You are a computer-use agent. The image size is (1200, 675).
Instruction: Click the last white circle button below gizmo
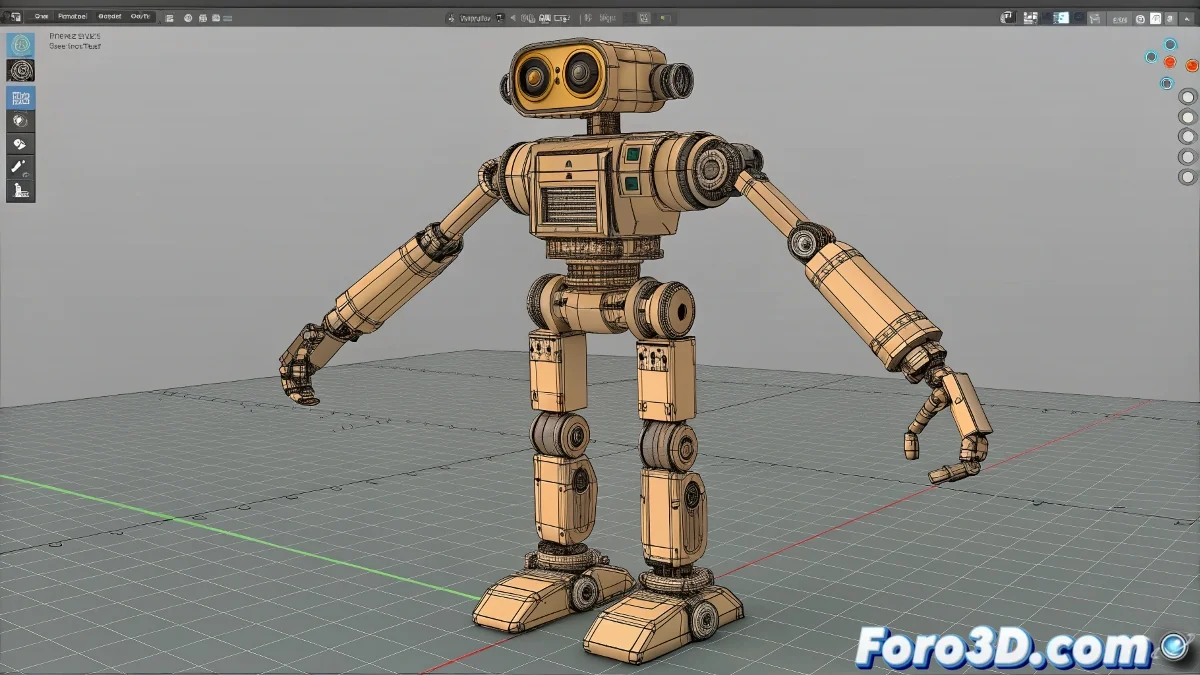point(1187,177)
